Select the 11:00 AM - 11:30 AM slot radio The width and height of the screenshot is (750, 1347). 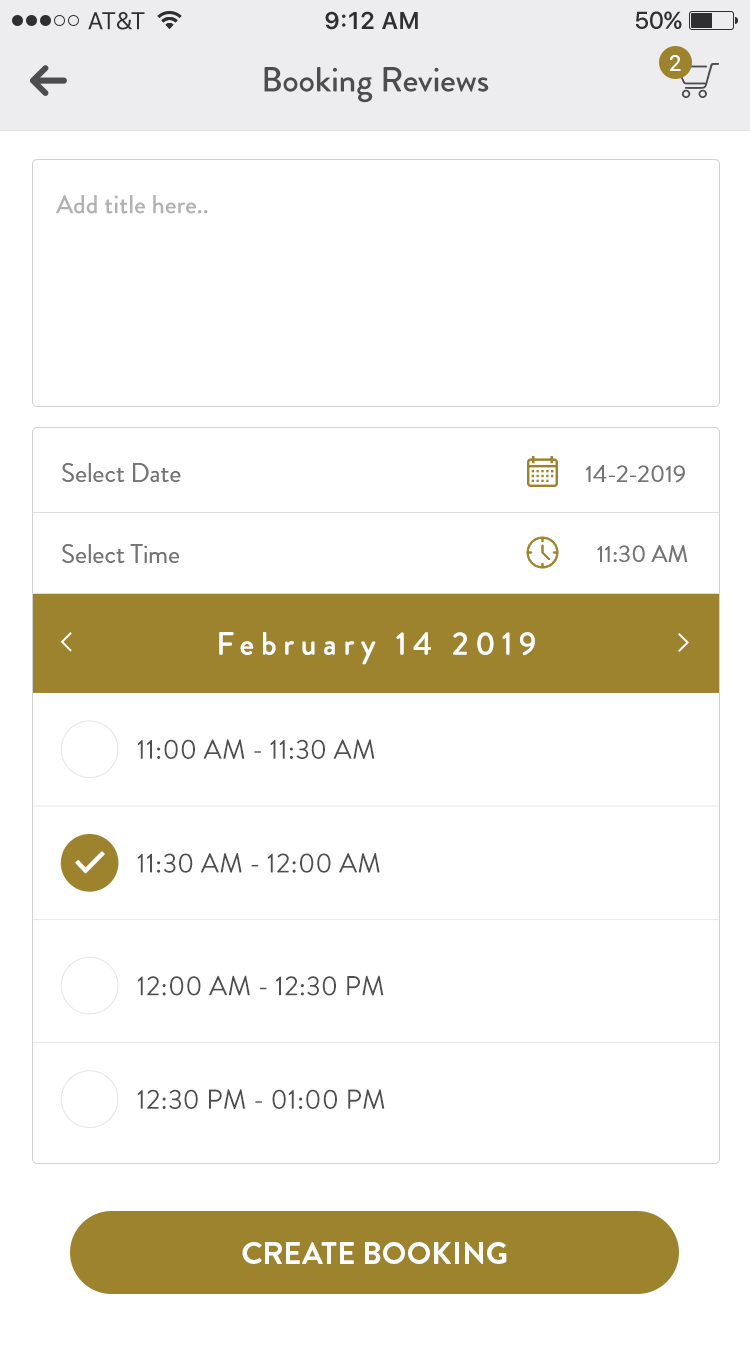click(x=90, y=749)
